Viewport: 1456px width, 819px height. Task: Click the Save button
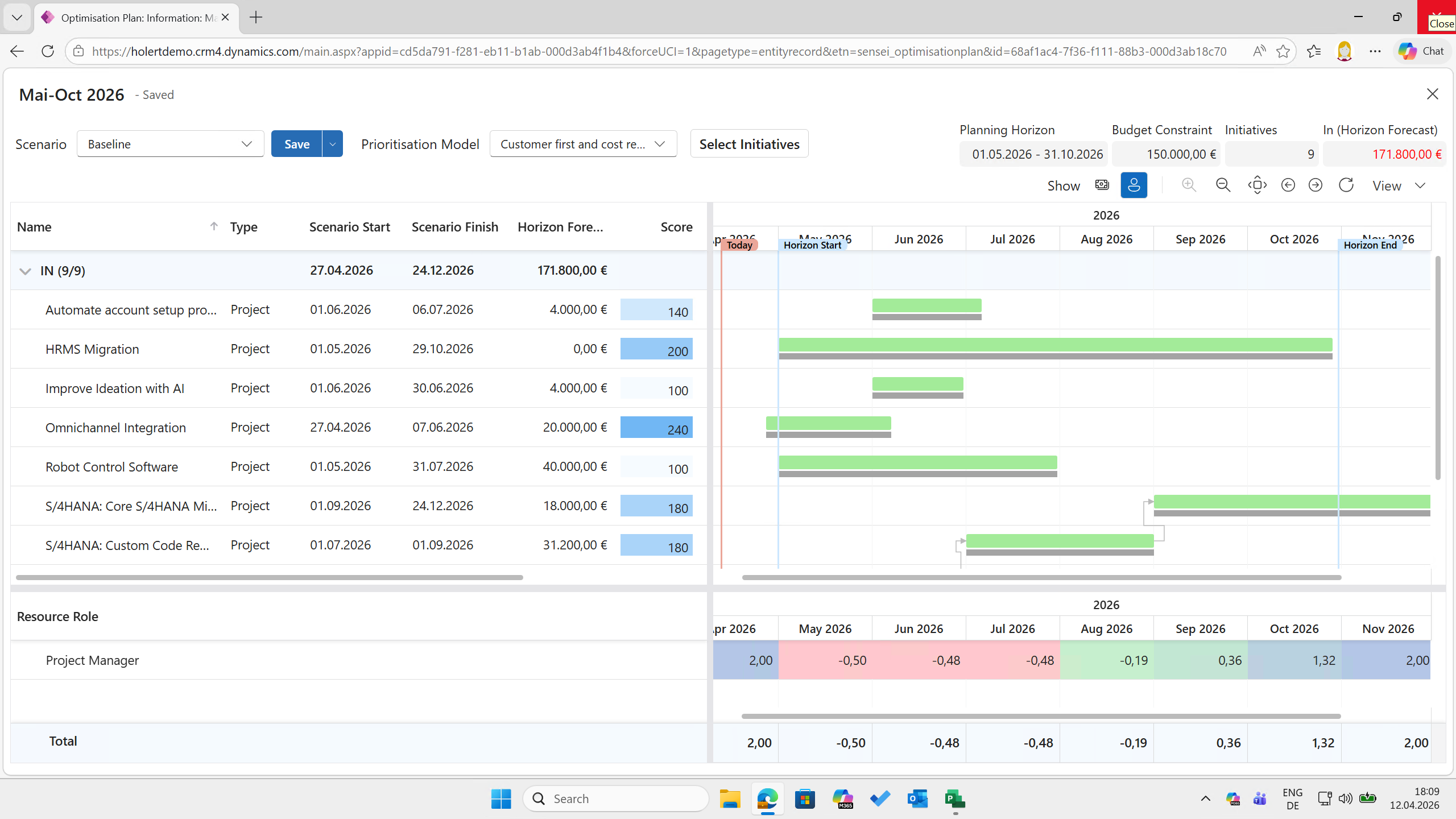(296, 144)
